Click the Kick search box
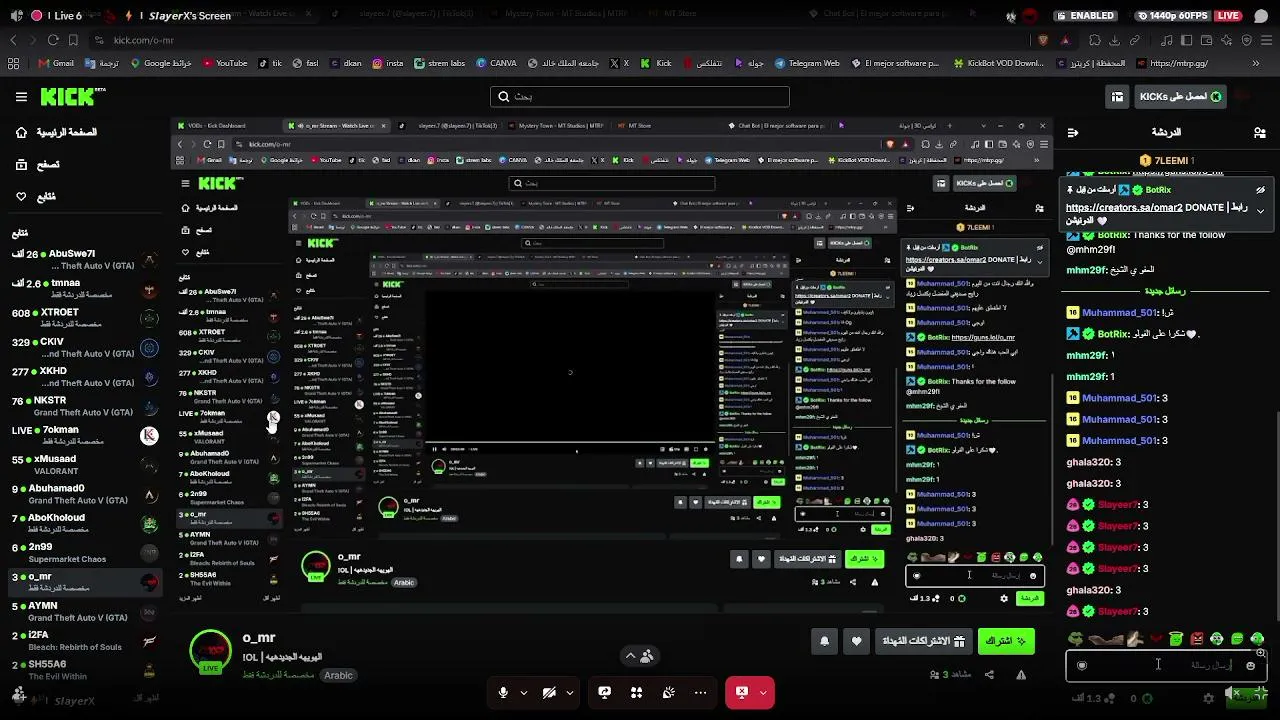 640,96
